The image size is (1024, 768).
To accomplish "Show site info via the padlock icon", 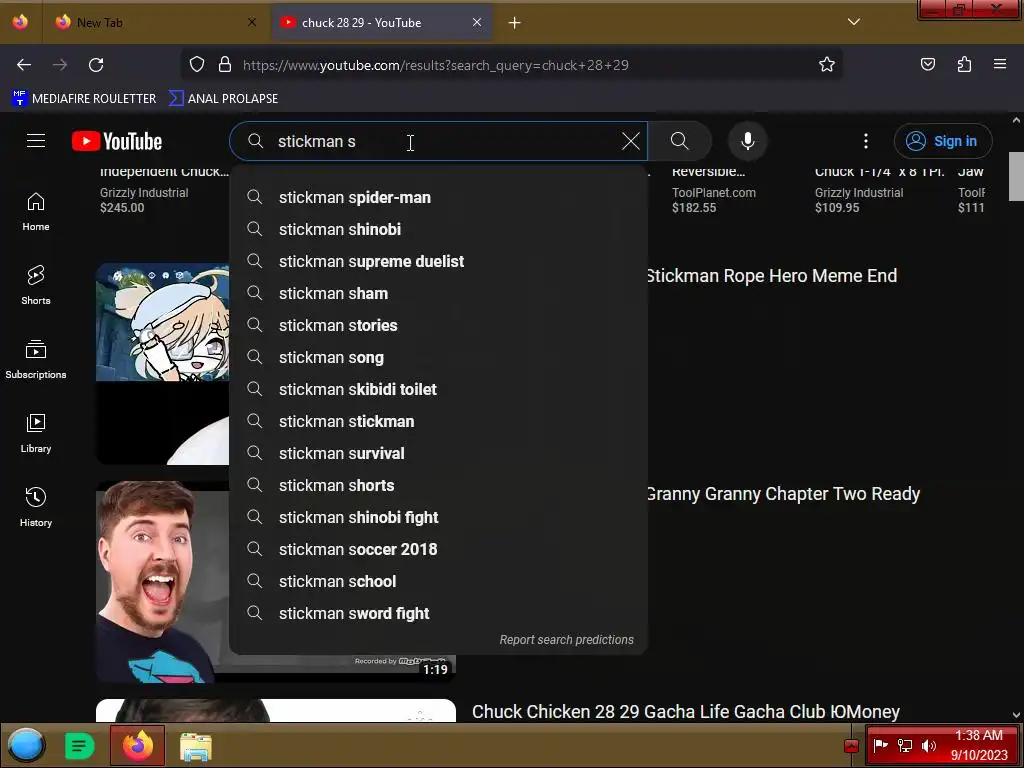I will tap(225, 65).
